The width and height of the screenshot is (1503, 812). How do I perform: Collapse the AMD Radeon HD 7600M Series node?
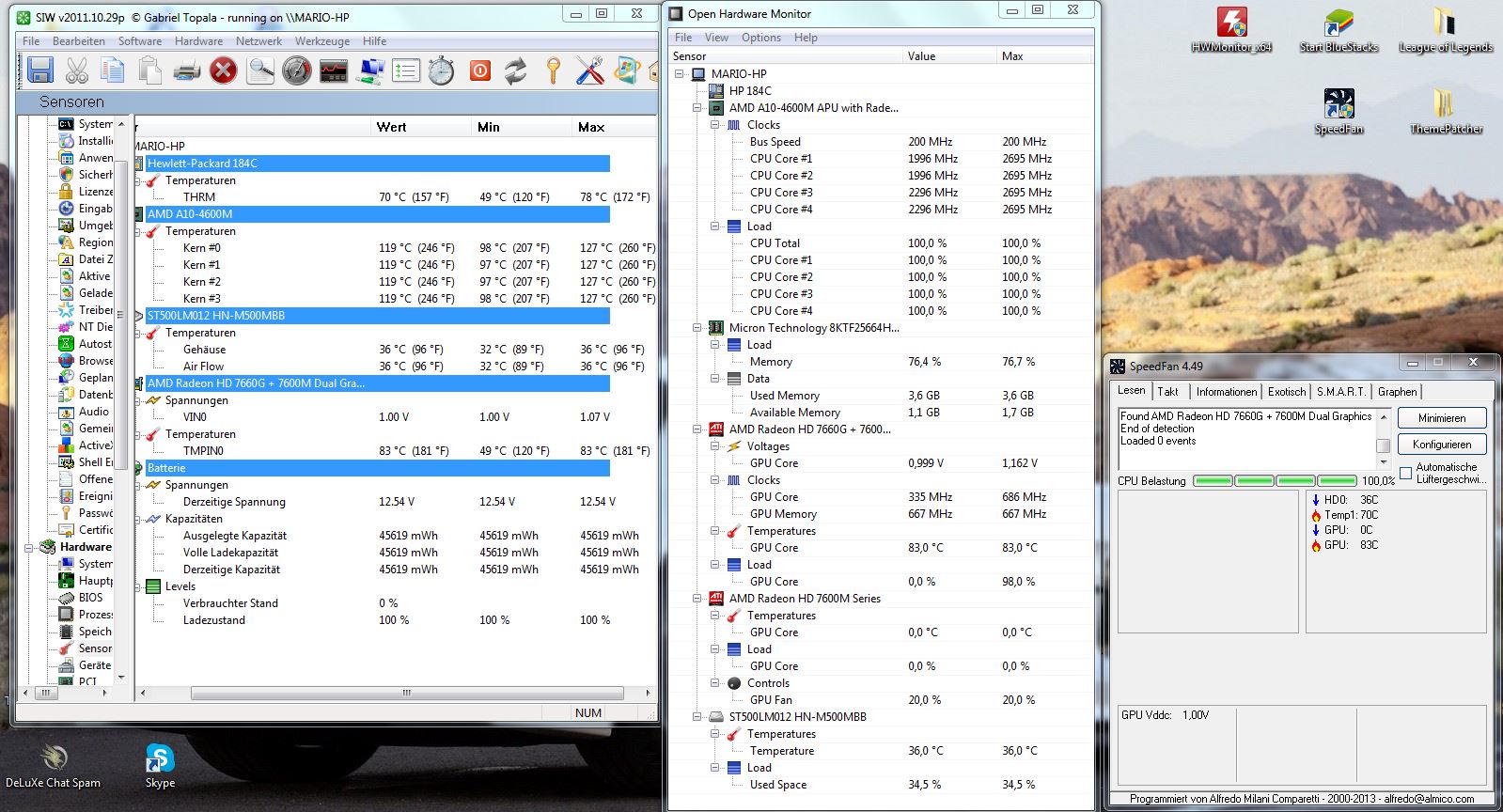(697, 599)
